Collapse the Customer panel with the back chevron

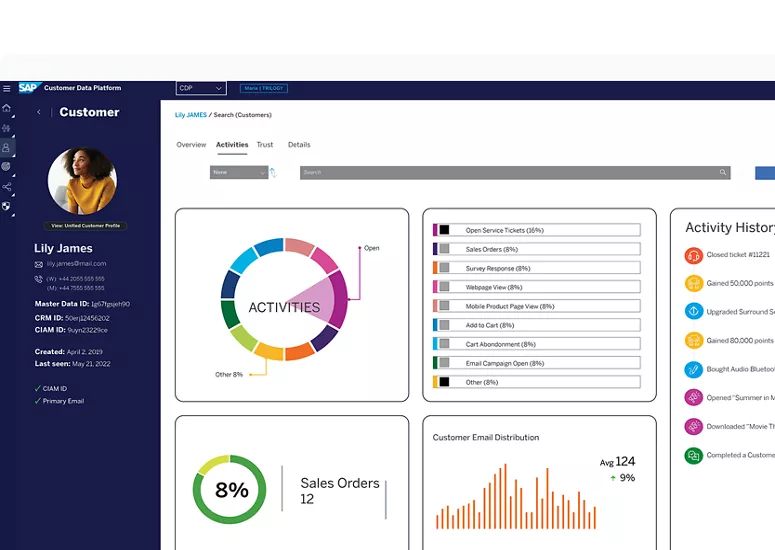39,112
